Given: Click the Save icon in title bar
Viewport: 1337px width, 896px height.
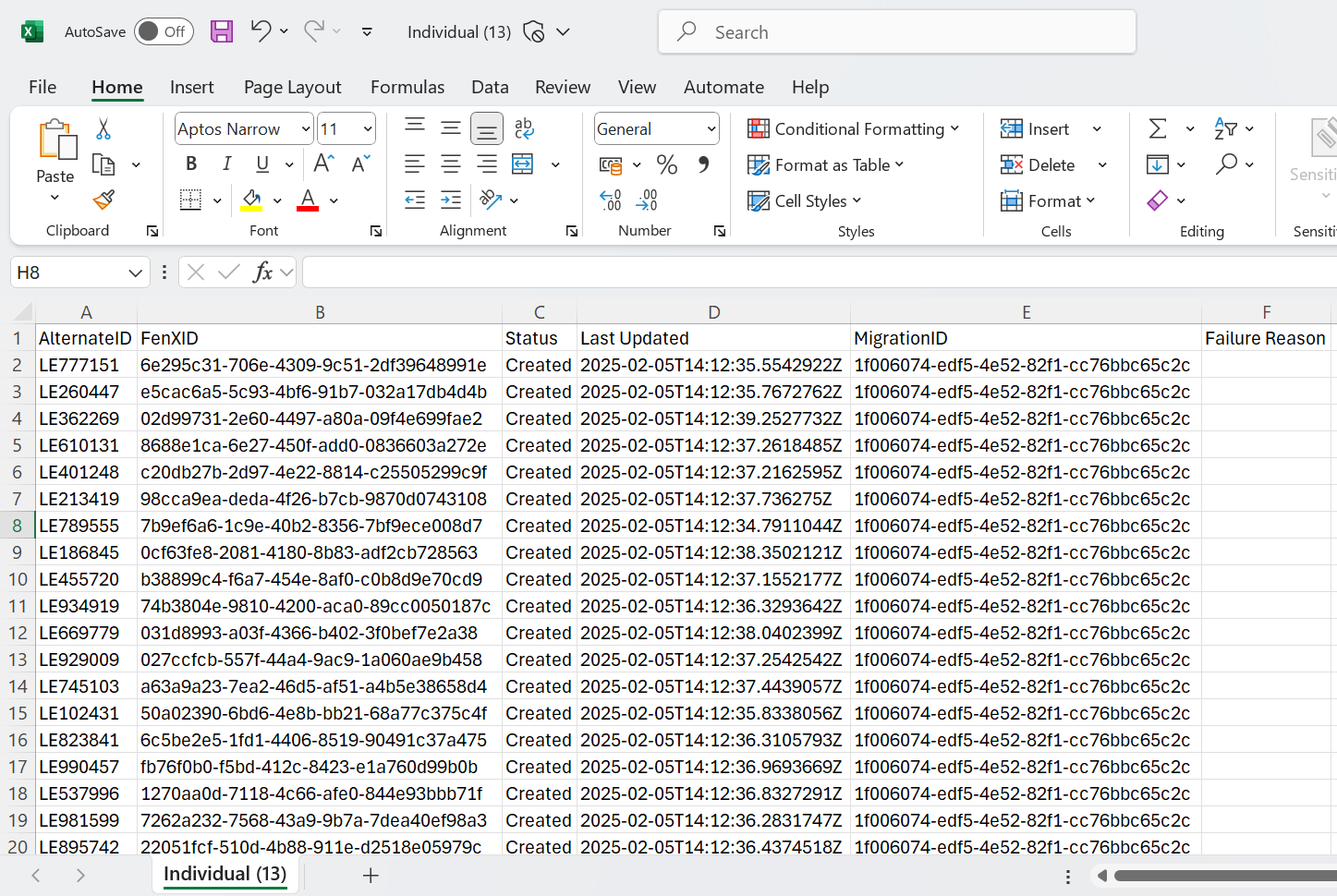Looking at the screenshot, I should pyautogui.click(x=222, y=32).
